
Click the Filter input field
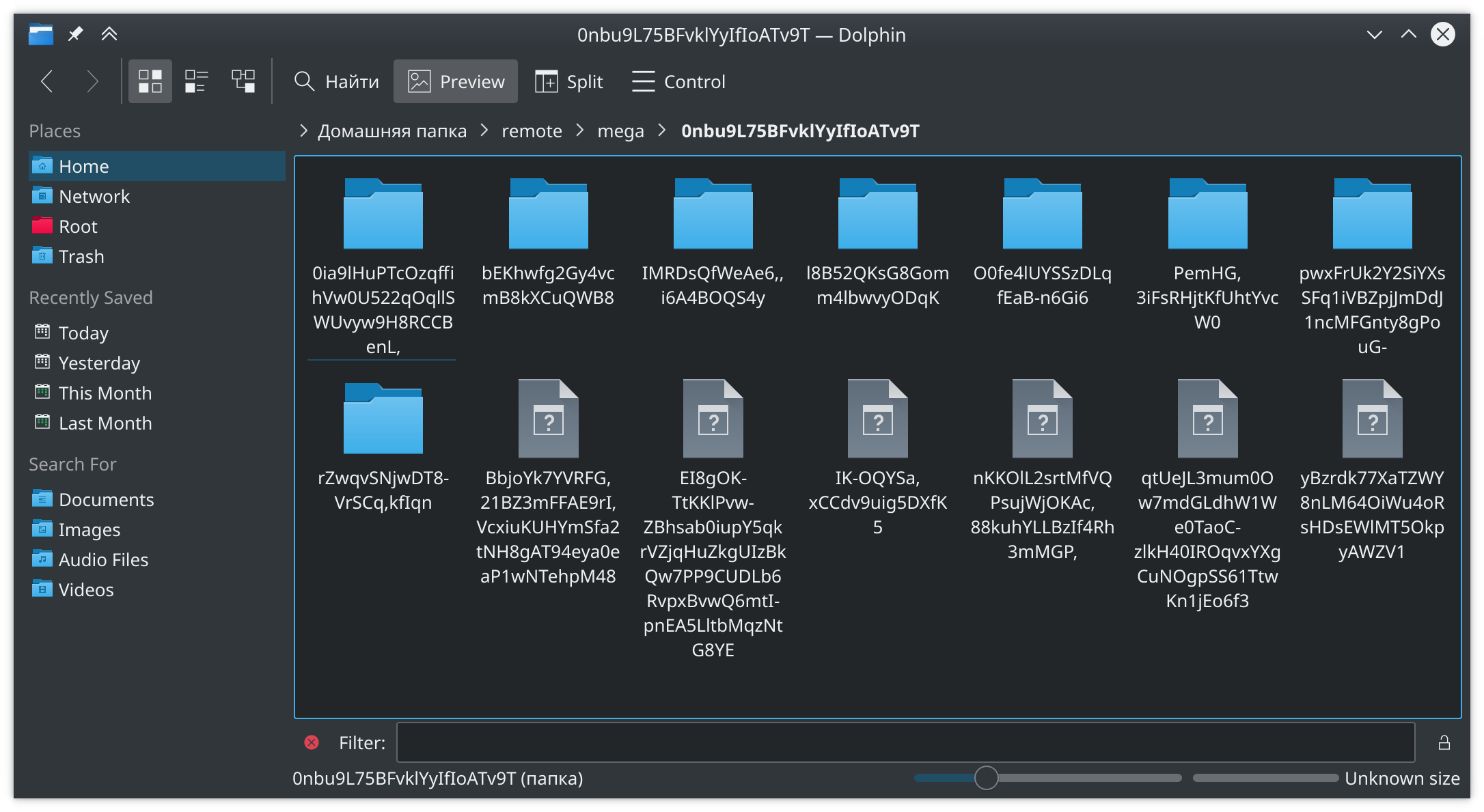tap(910, 742)
